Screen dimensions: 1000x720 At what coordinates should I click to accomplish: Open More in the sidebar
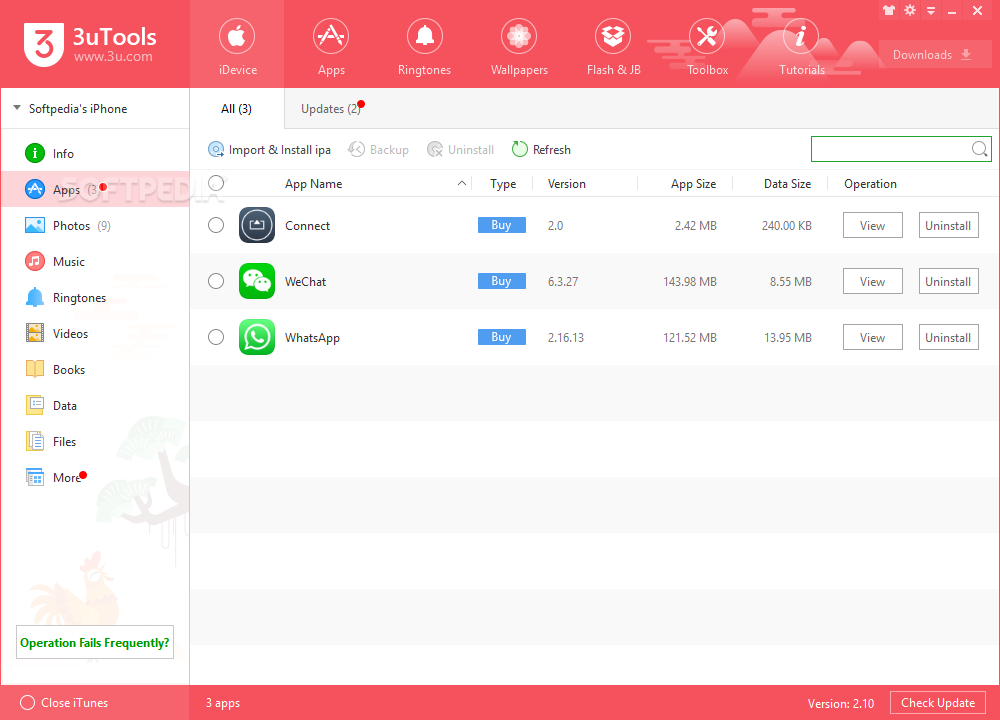[95, 478]
